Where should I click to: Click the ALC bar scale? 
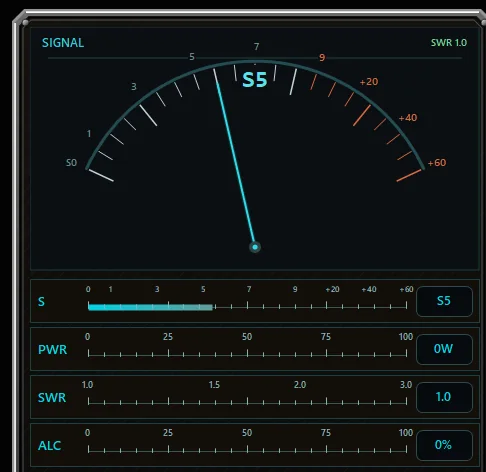[247, 449]
